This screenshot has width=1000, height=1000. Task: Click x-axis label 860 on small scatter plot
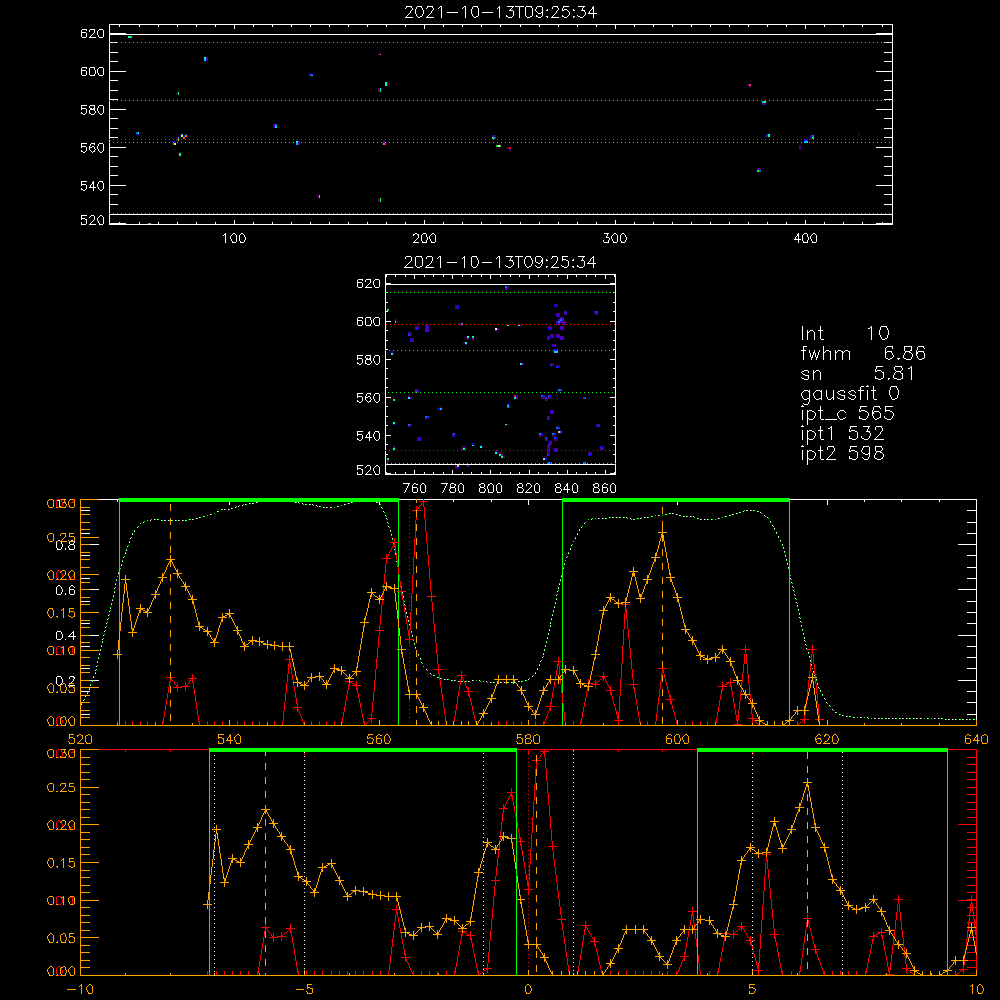[605, 489]
